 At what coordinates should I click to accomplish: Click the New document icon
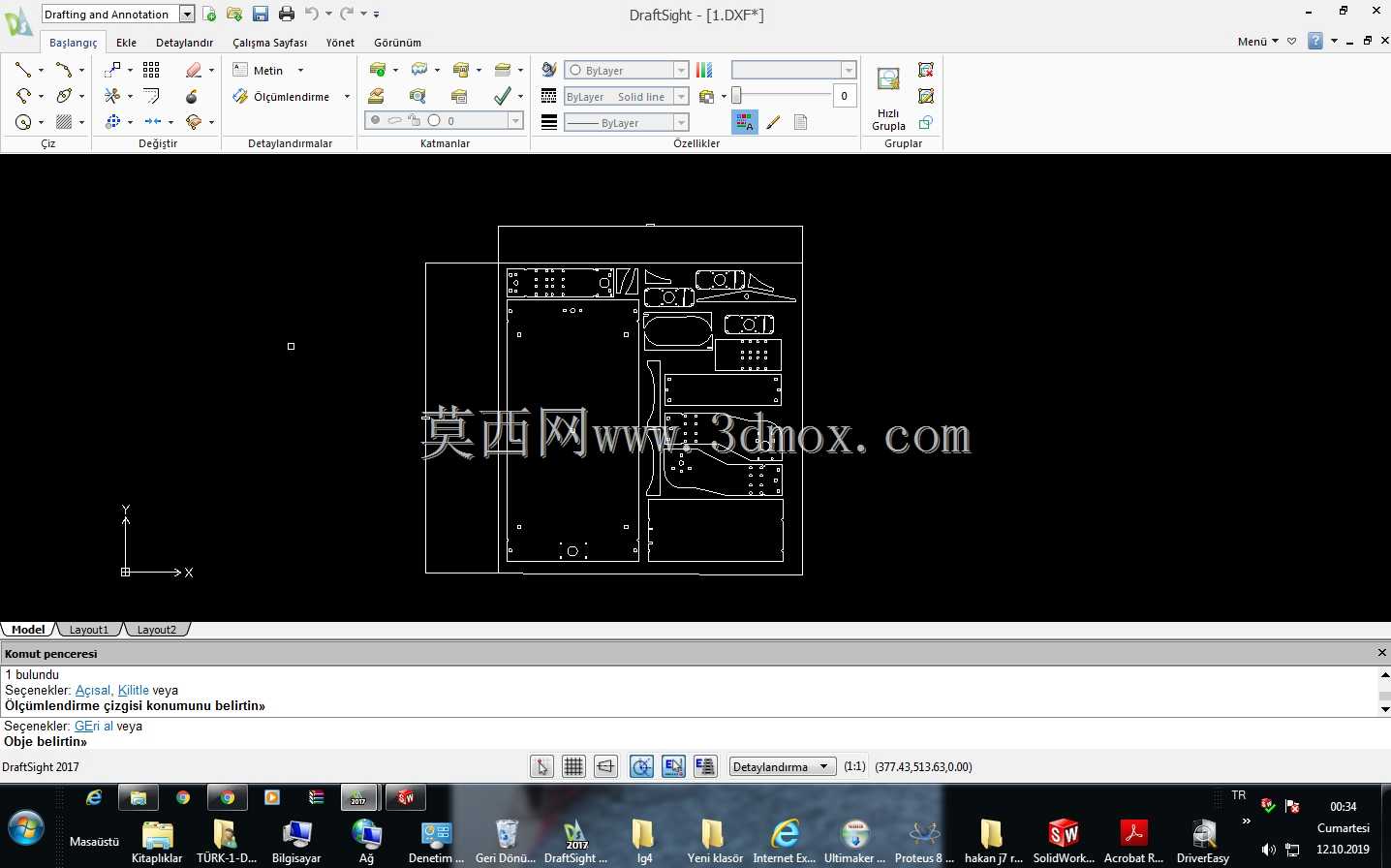209,14
